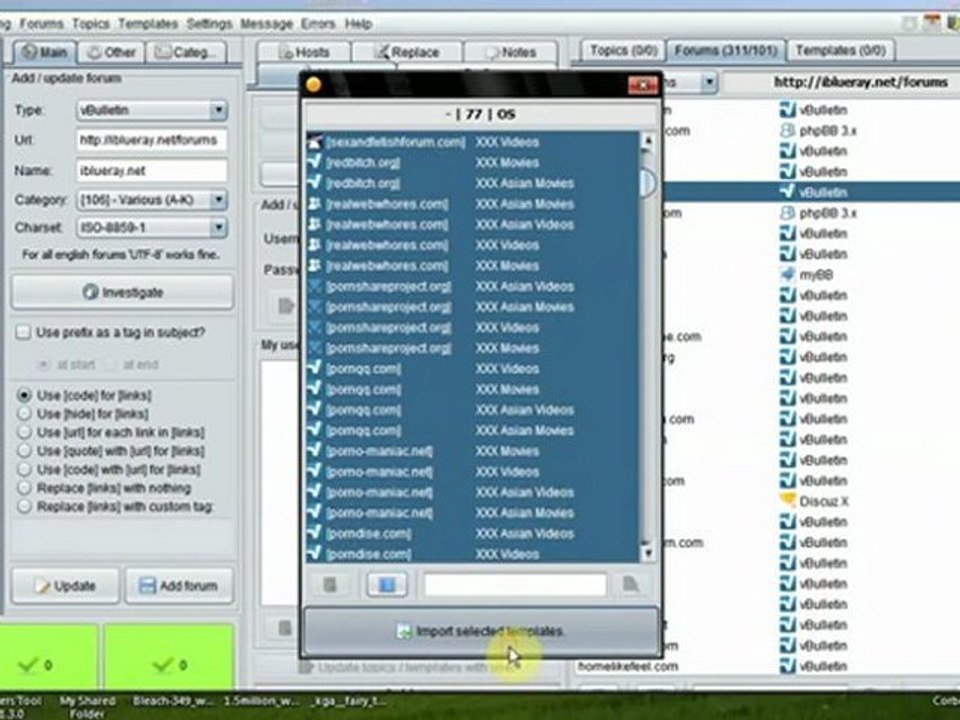Screen dimensions: 960x720
Task: Click the Discuz X forum type icon
Action: pyautogui.click(x=787, y=501)
